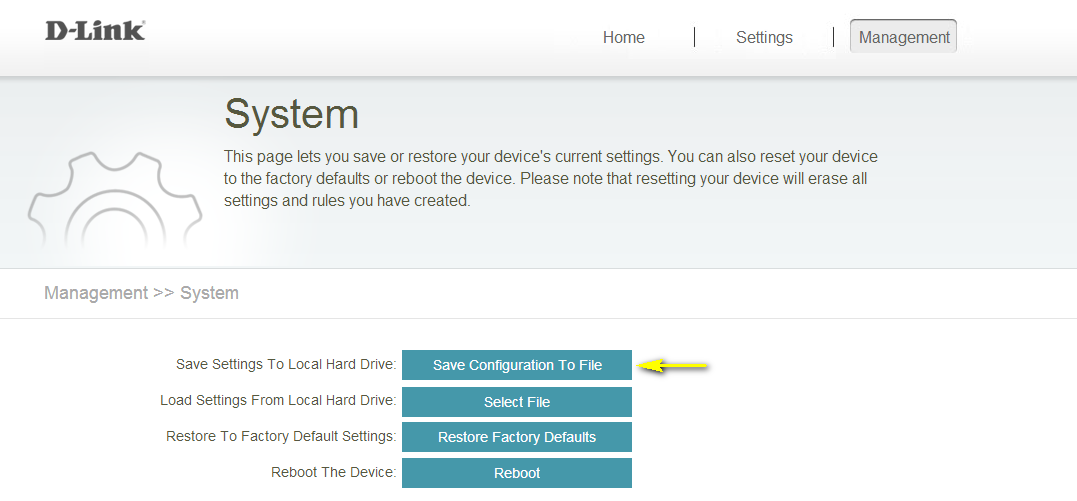Hit the Reboot button
The image size is (1077, 501).
coord(517,473)
